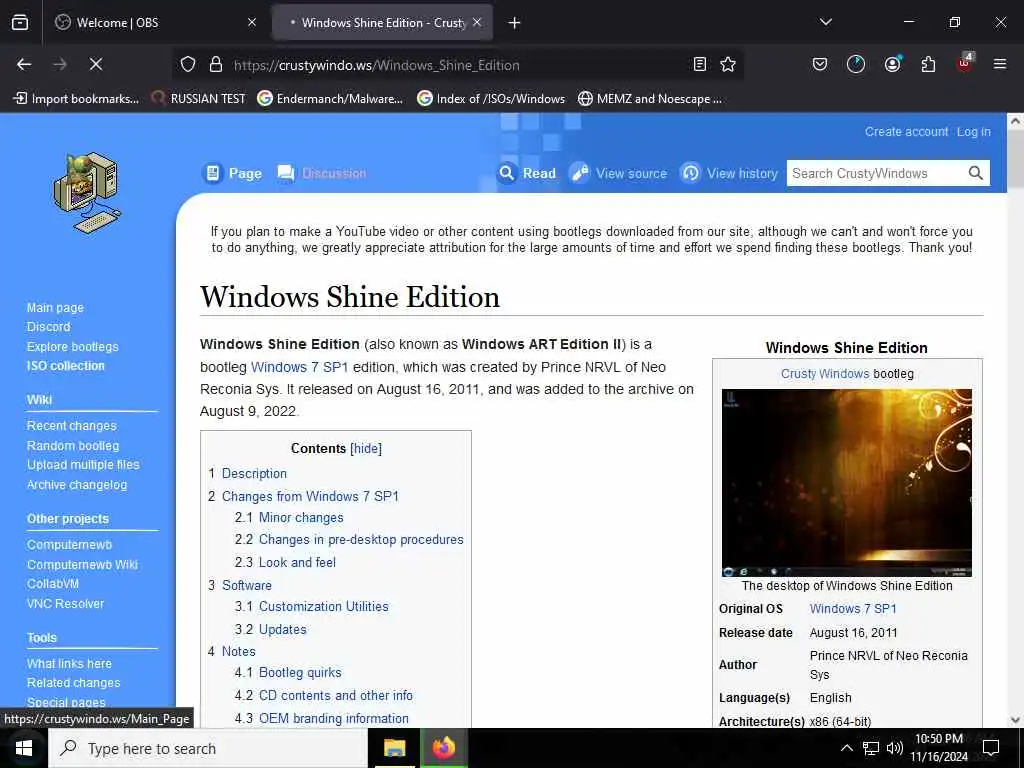Click Crusty Windows infobox link
The width and height of the screenshot is (1024, 768).
click(x=825, y=374)
